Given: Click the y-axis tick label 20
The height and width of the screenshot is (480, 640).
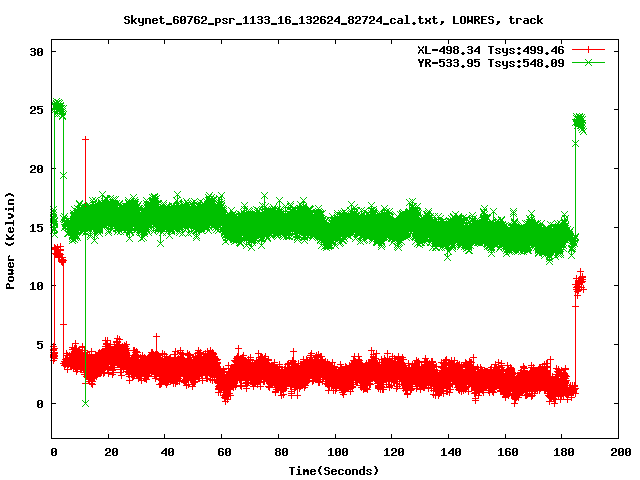Looking at the screenshot, I should click(x=36, y=169).
